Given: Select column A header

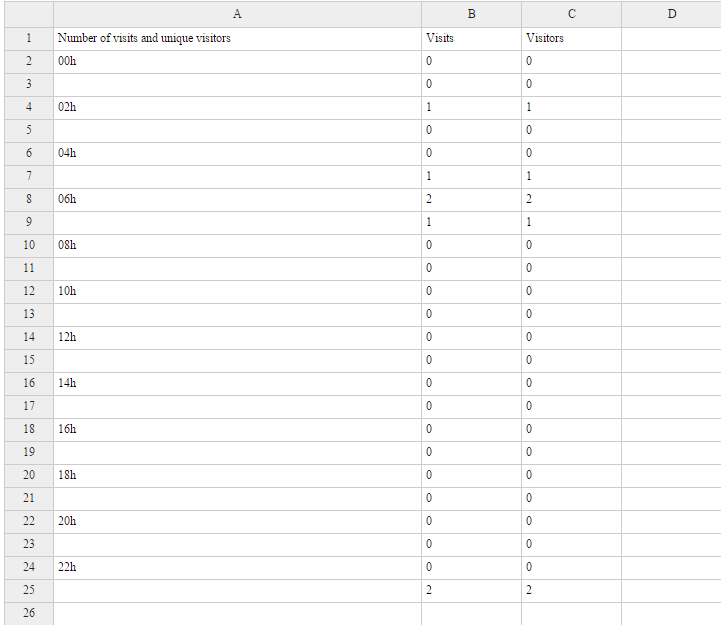Looking at the screenshot, I should click(x=237, y=14).
